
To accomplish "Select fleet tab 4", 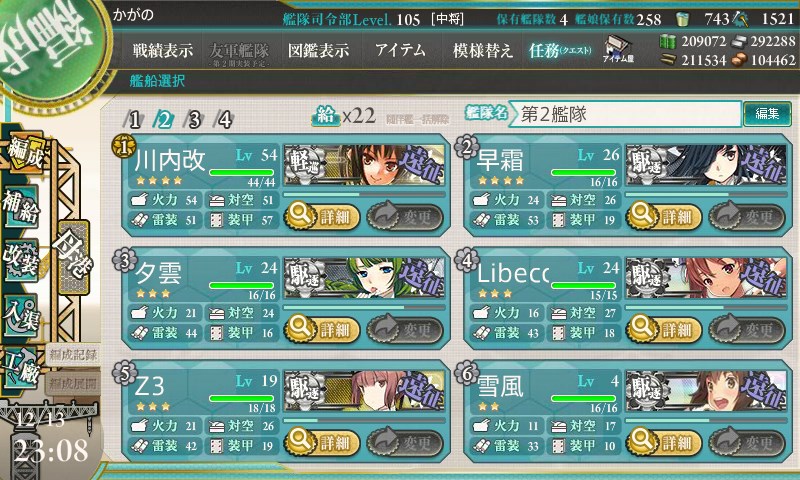I will (224, 120).
